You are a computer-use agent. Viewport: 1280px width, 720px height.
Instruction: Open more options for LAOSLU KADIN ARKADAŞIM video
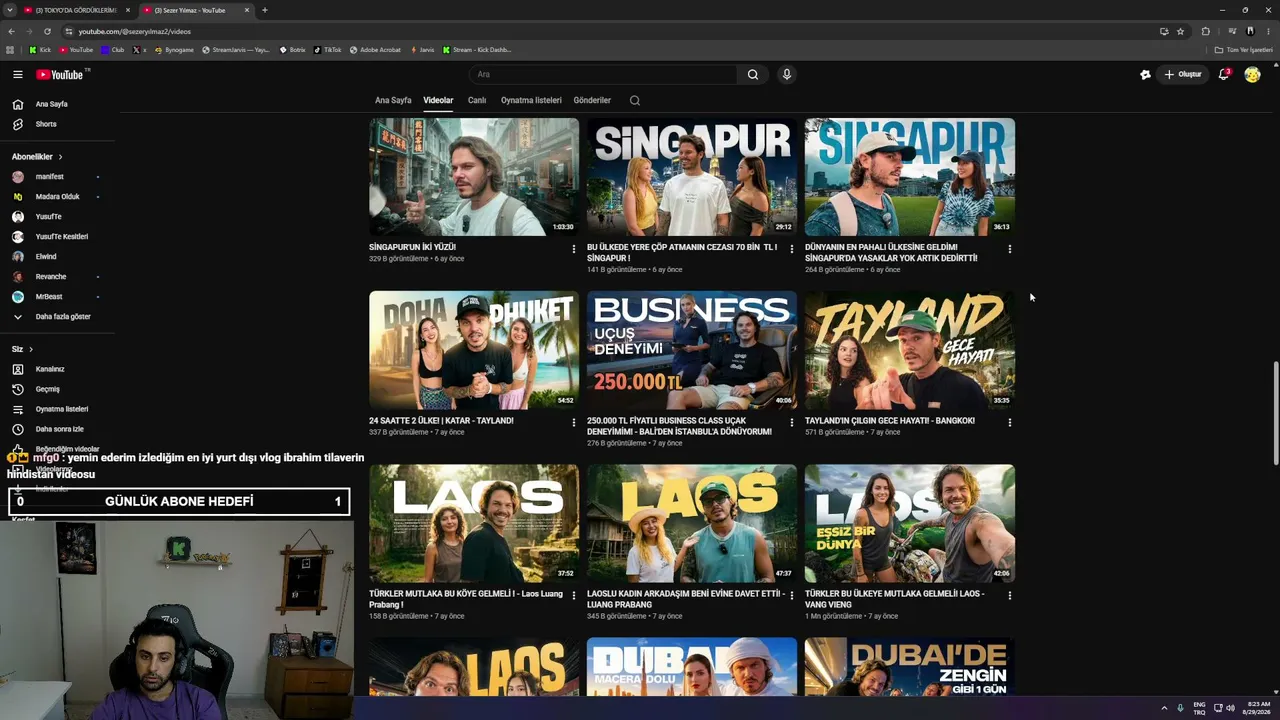tap(792, 595)
